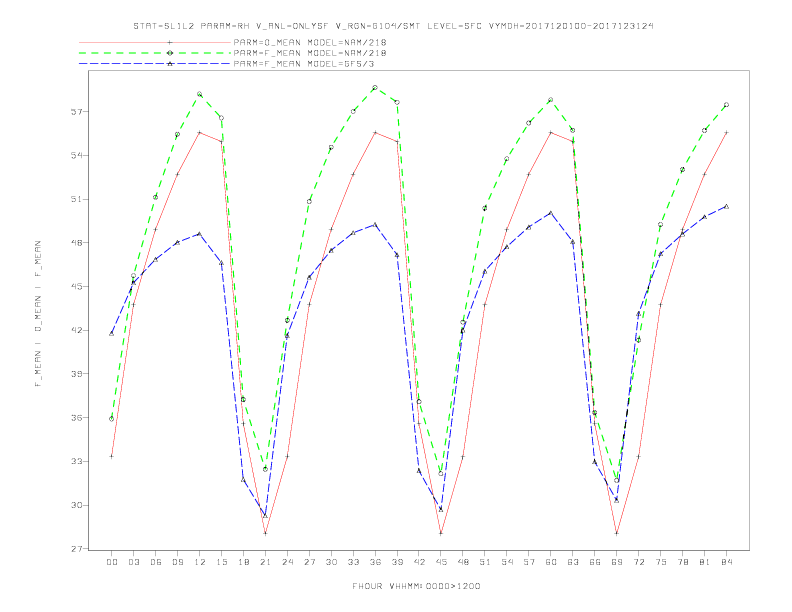Click y-axis tick value 57
Screen dimensions: 792x612
[76, 112]
